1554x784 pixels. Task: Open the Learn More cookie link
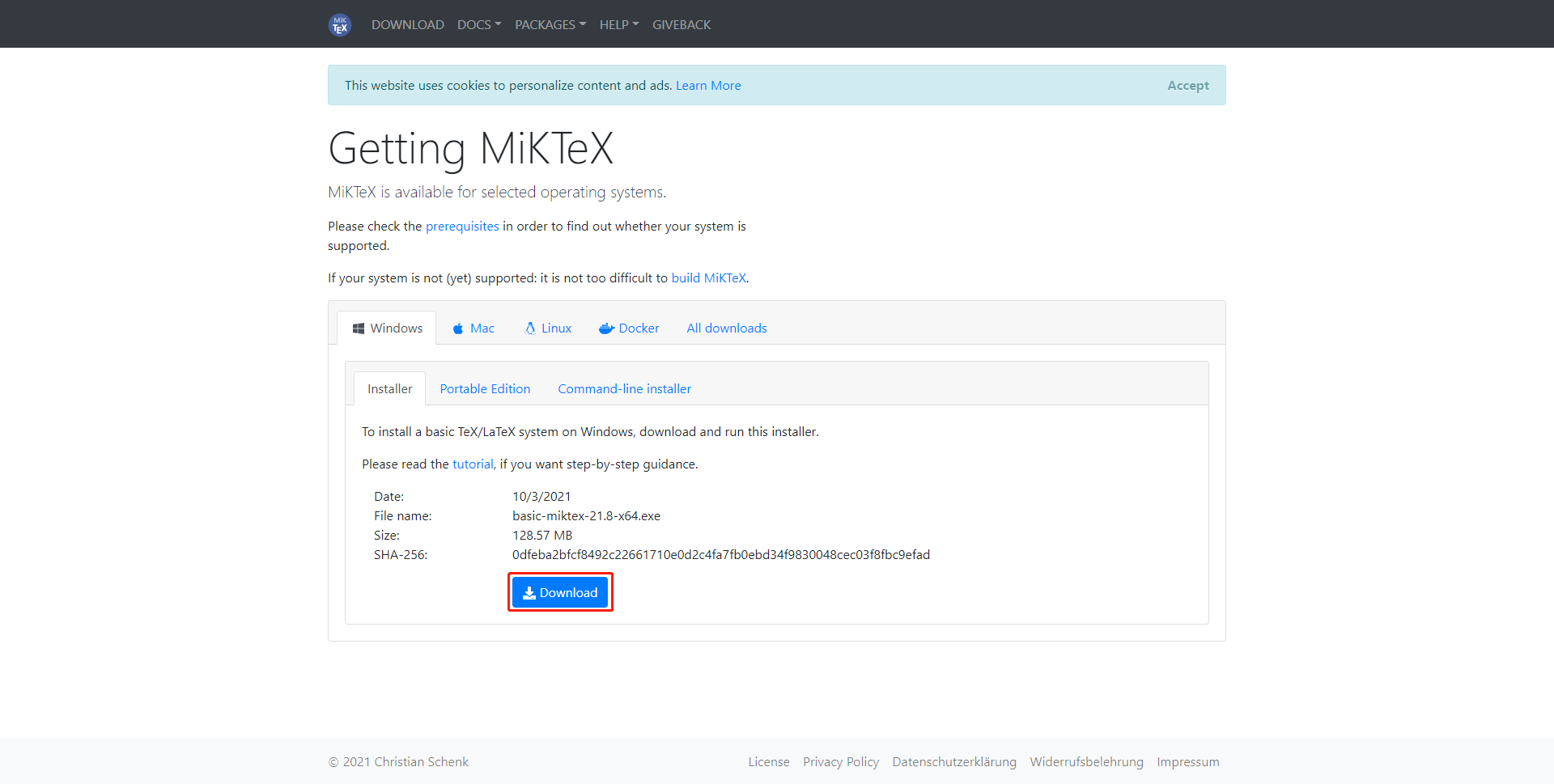click(708, 85)
